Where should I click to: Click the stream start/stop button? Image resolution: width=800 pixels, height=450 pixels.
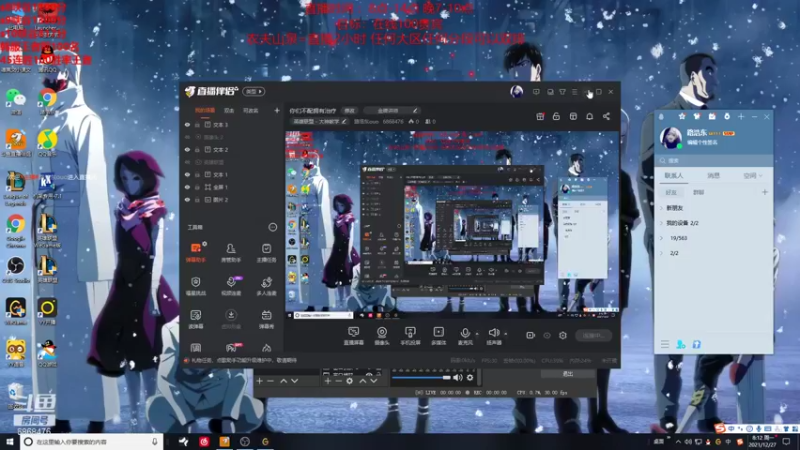coord(593,335)
